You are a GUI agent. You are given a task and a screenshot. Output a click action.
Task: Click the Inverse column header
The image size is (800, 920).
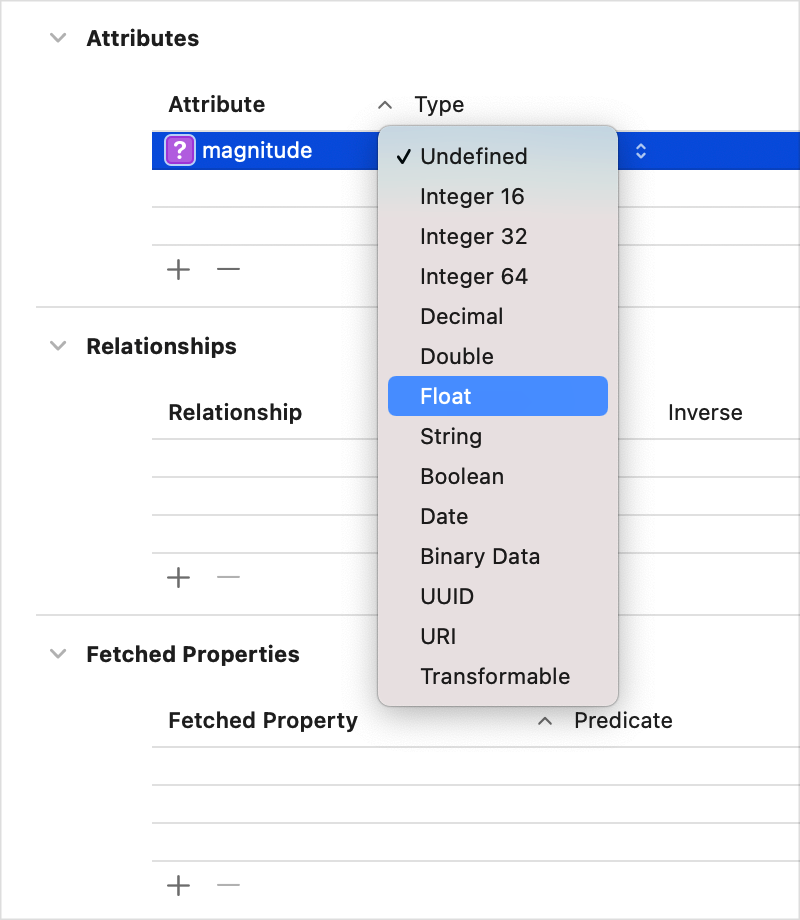tap(705, 412)
